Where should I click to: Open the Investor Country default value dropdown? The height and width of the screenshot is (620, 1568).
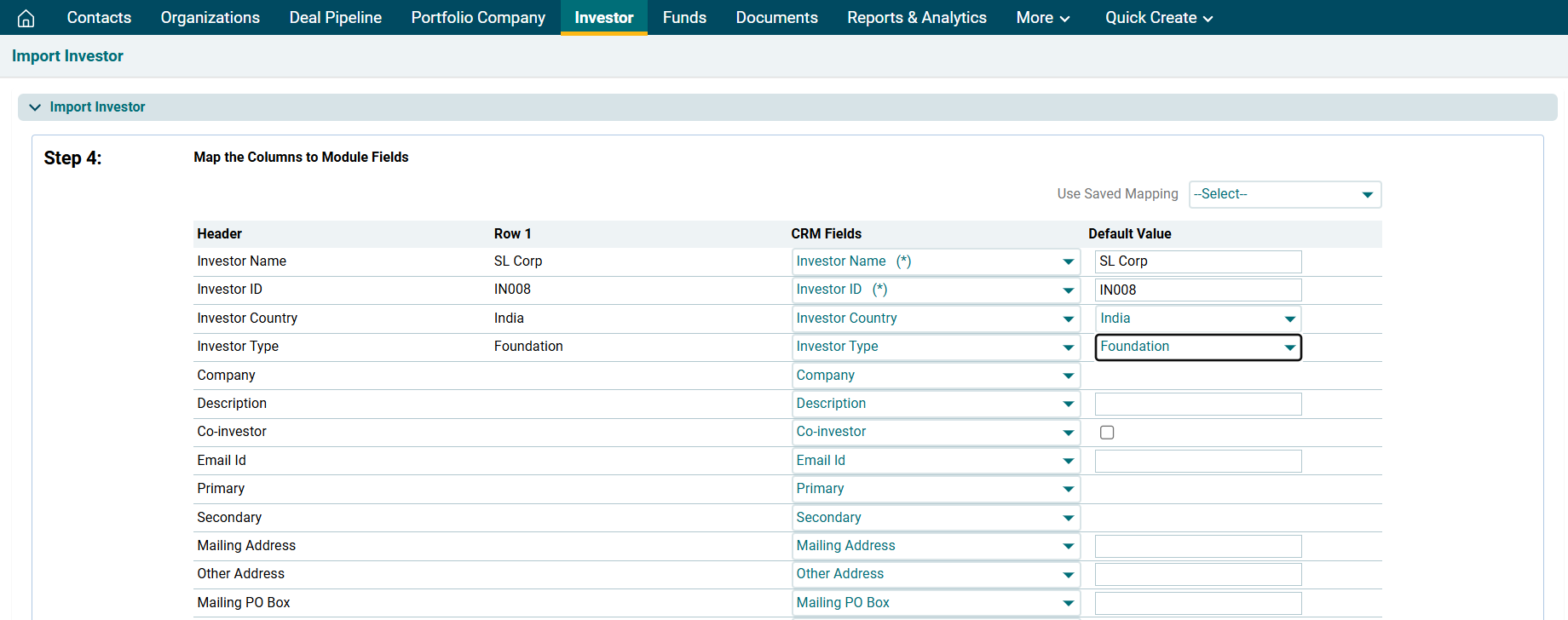(1197, 319)
